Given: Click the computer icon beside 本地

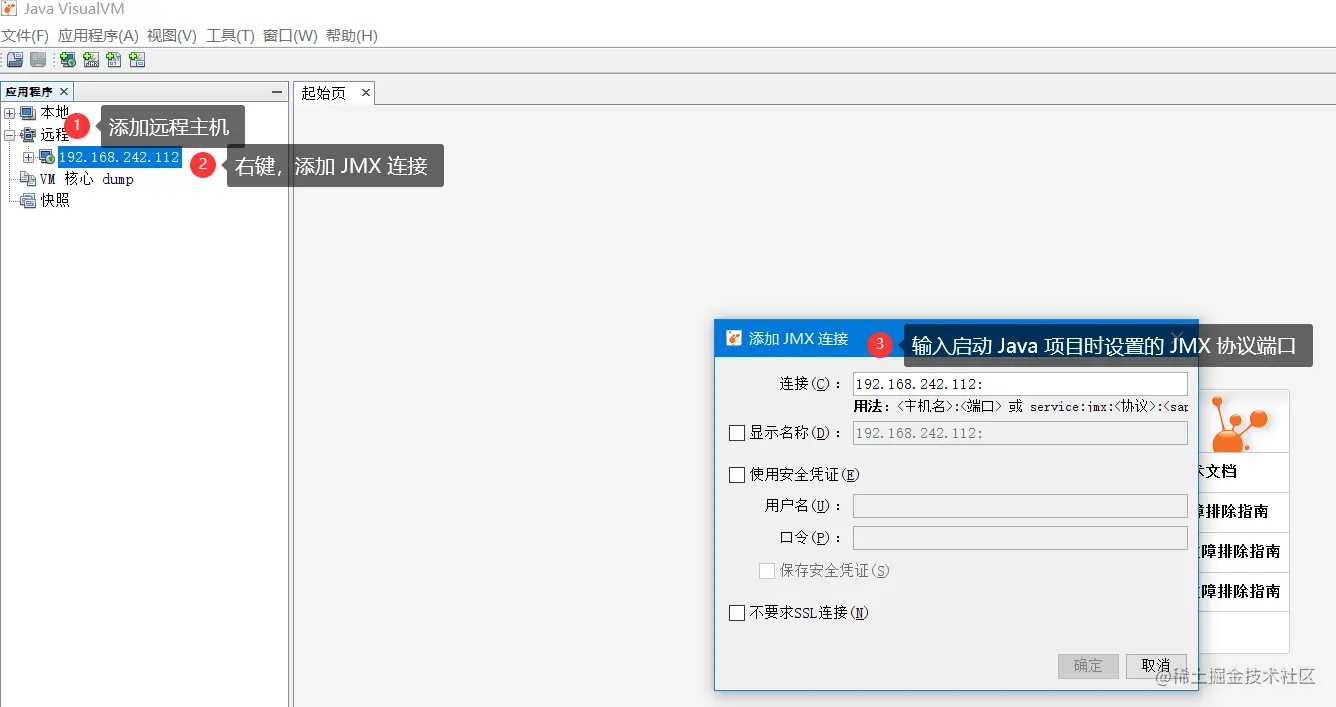Looking at the screenshot, I should 28,113.
